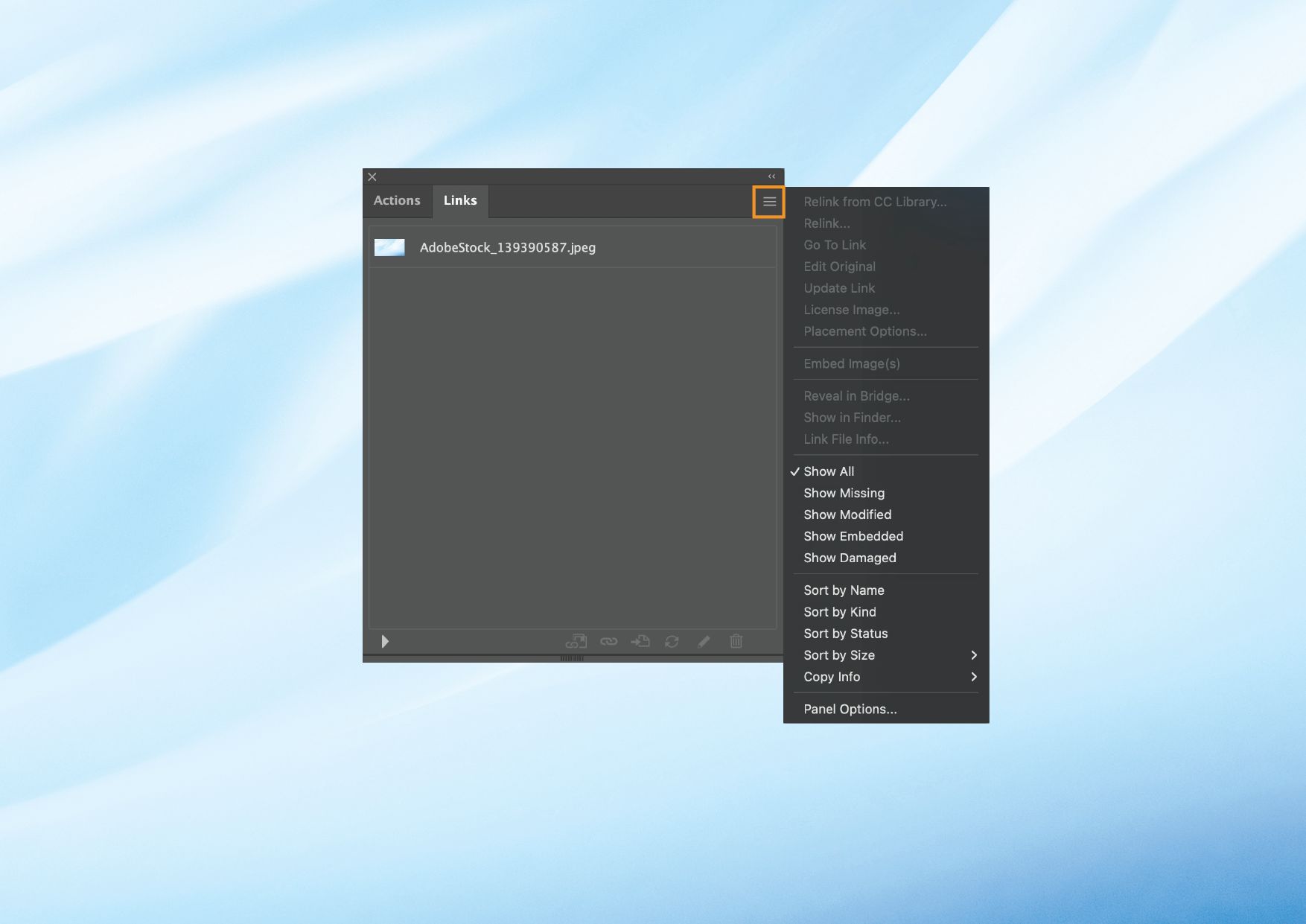The image size is (1306, 924).
Task: Expand the Sort by Size submenu
Action: pos(886,655)
